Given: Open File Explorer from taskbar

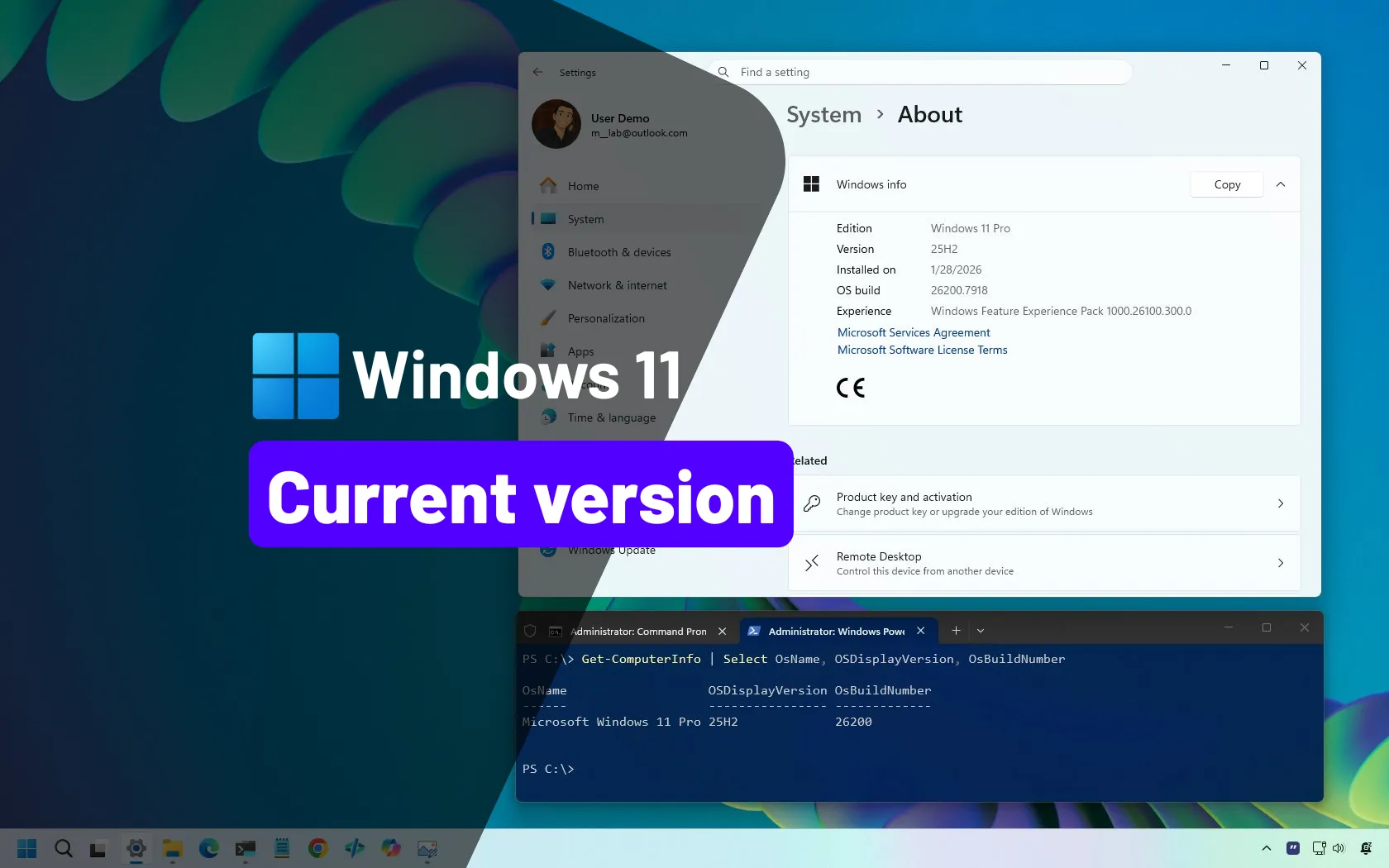Looking at the screenshot, I should tap(173, 848).
